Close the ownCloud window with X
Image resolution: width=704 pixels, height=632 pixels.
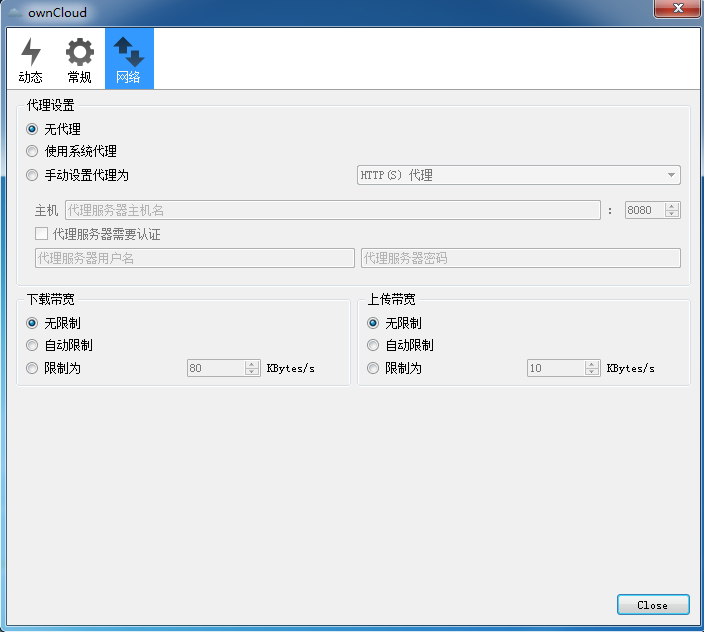678,9
